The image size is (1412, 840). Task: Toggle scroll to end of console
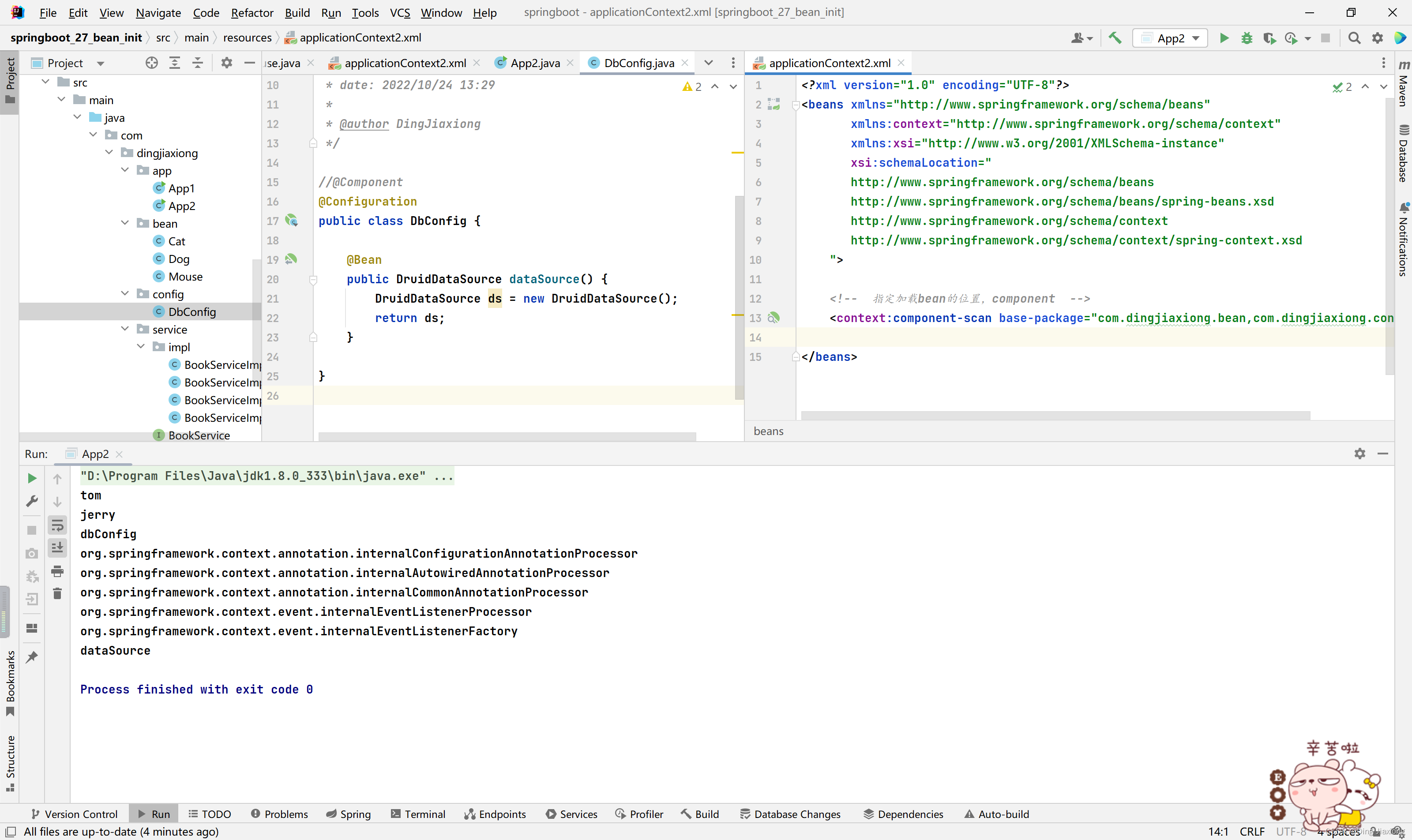coord(57,548)
